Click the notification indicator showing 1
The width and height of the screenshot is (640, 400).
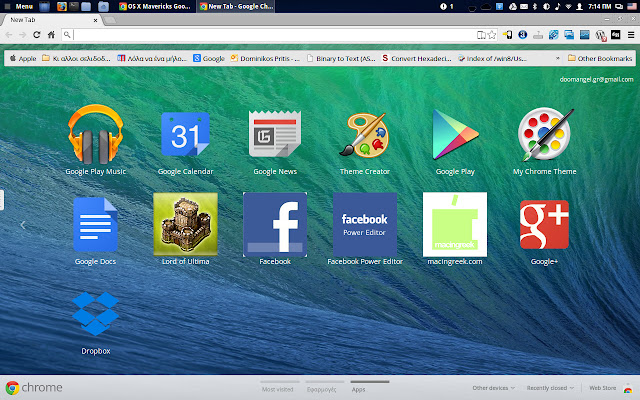[447, 6]
